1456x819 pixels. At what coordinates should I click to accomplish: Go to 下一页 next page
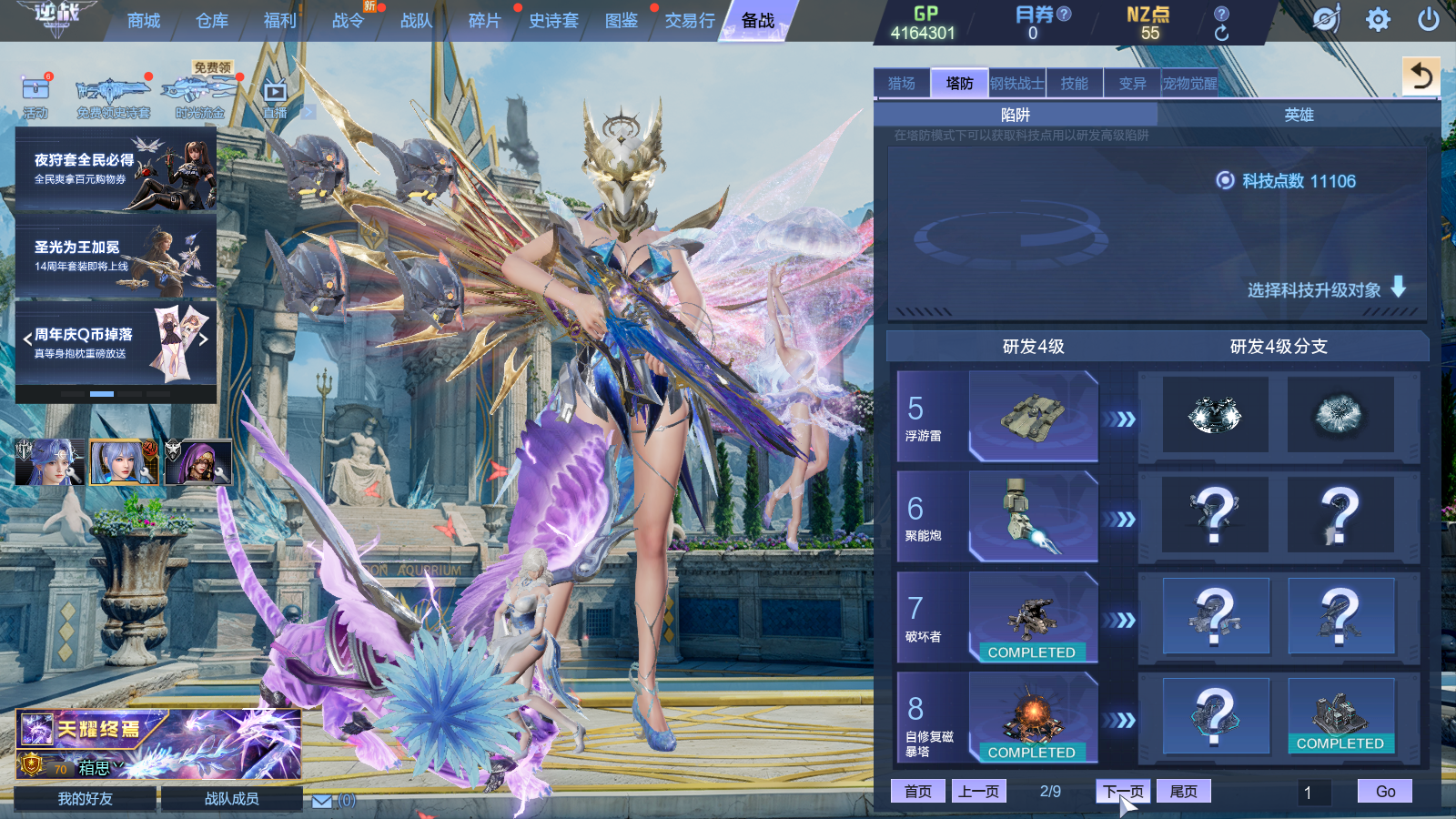[x=1124, y=792]
